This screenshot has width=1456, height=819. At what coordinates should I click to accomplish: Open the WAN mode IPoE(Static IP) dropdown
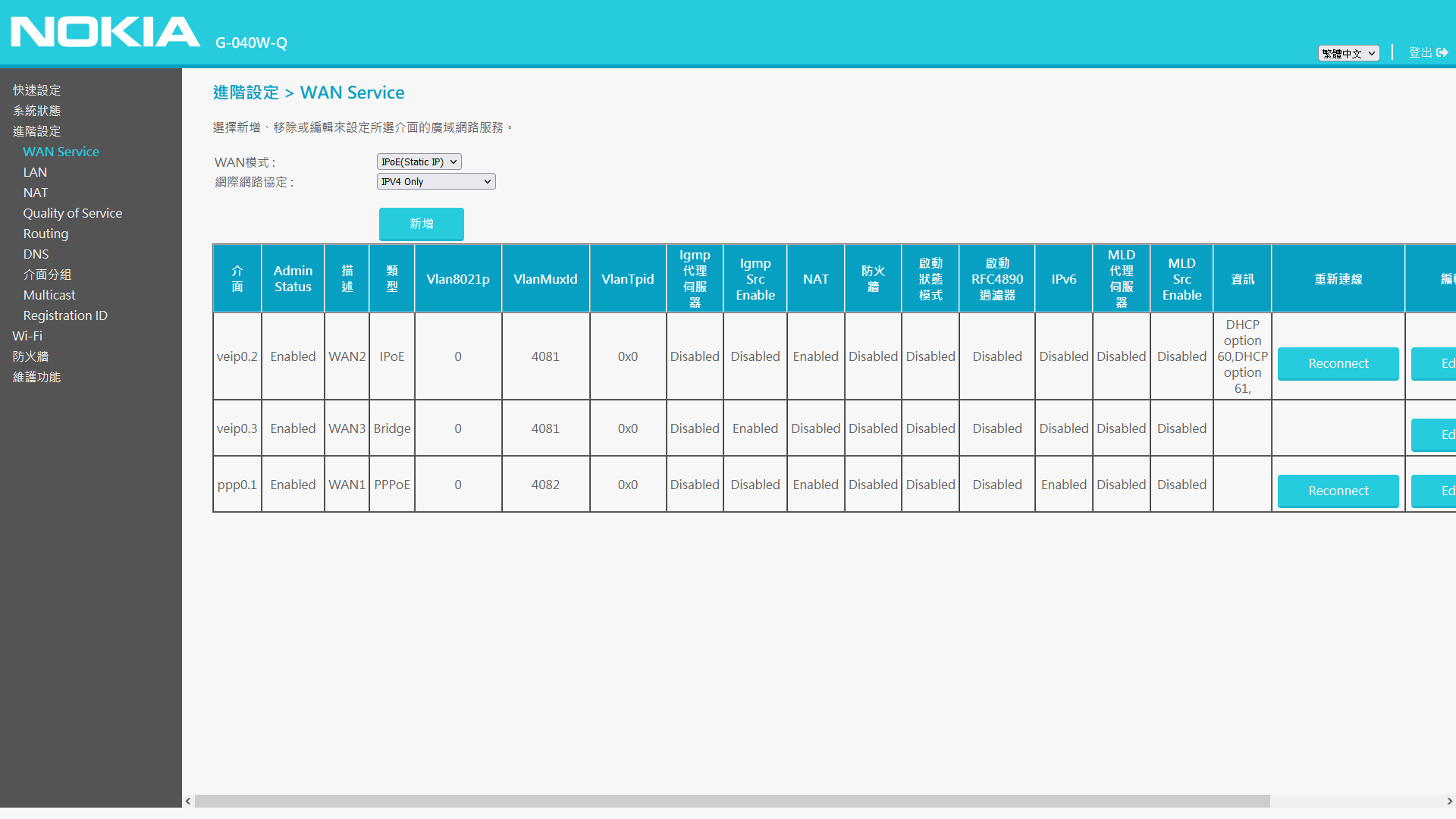(x=419, y=162)
